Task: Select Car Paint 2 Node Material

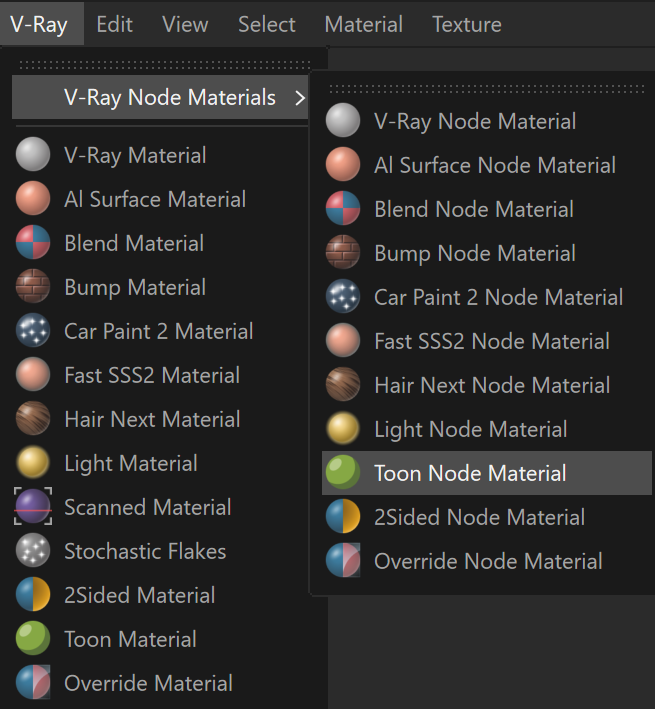Action: pyautogui.click(x=487, y=296)
